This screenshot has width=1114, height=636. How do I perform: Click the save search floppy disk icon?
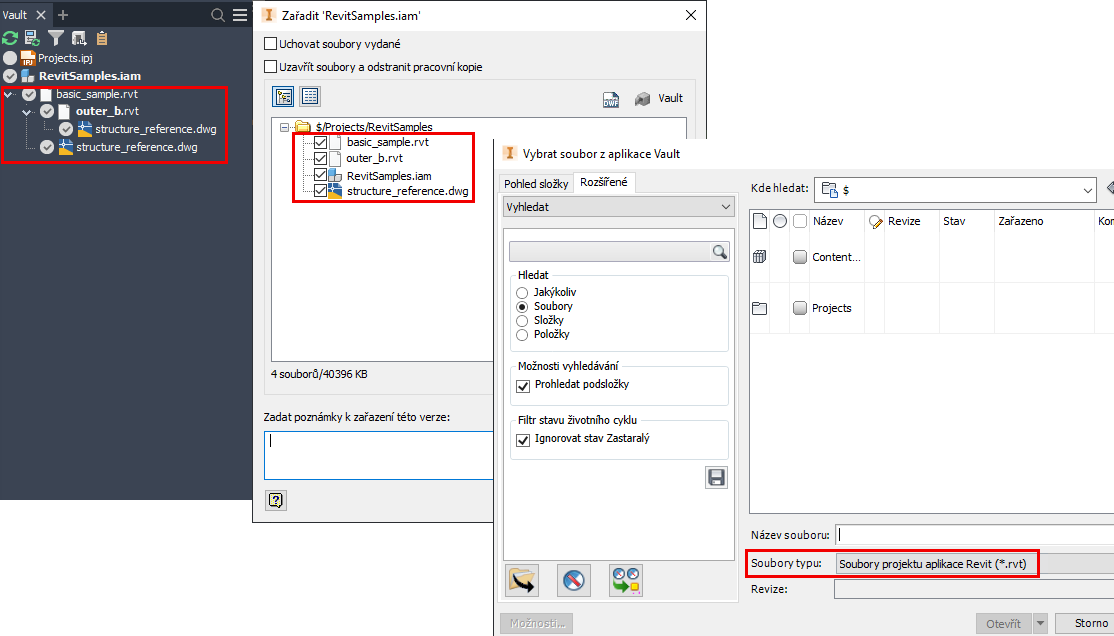point(716,478)
